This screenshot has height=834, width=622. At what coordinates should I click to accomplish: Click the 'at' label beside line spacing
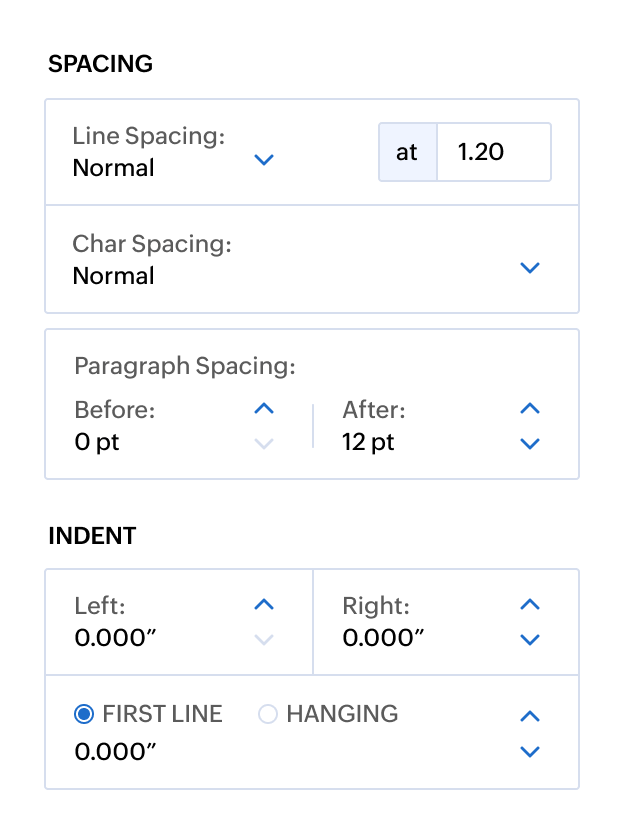tap(407, 152)
